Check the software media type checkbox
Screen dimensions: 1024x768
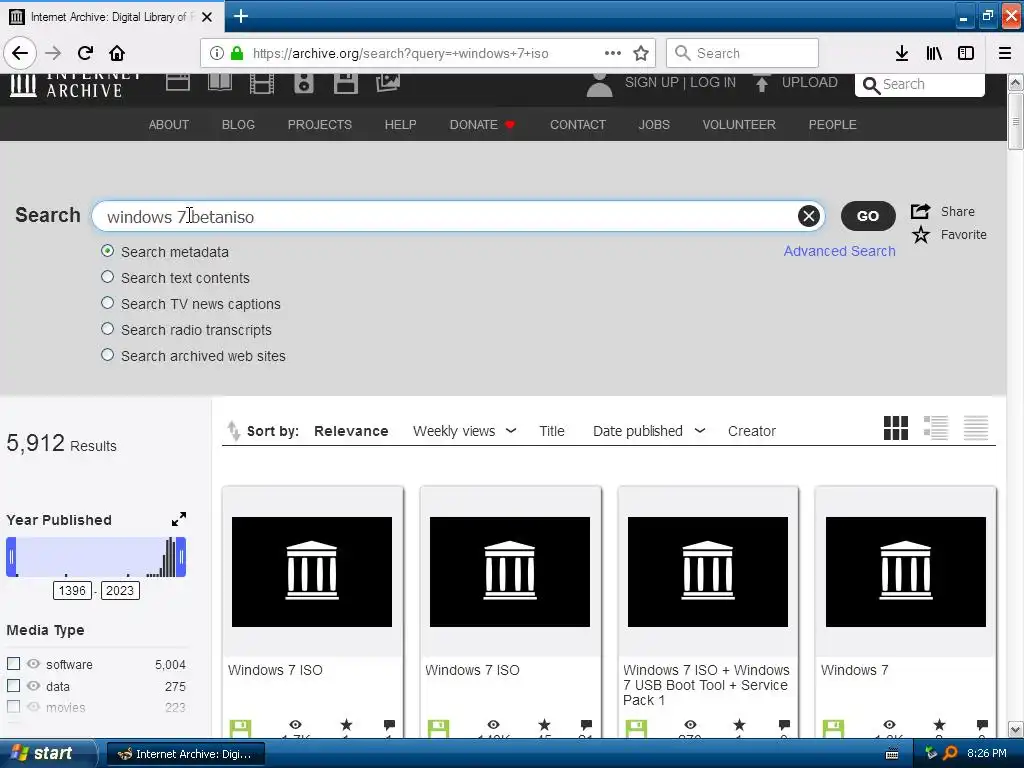tap(13, 664)
